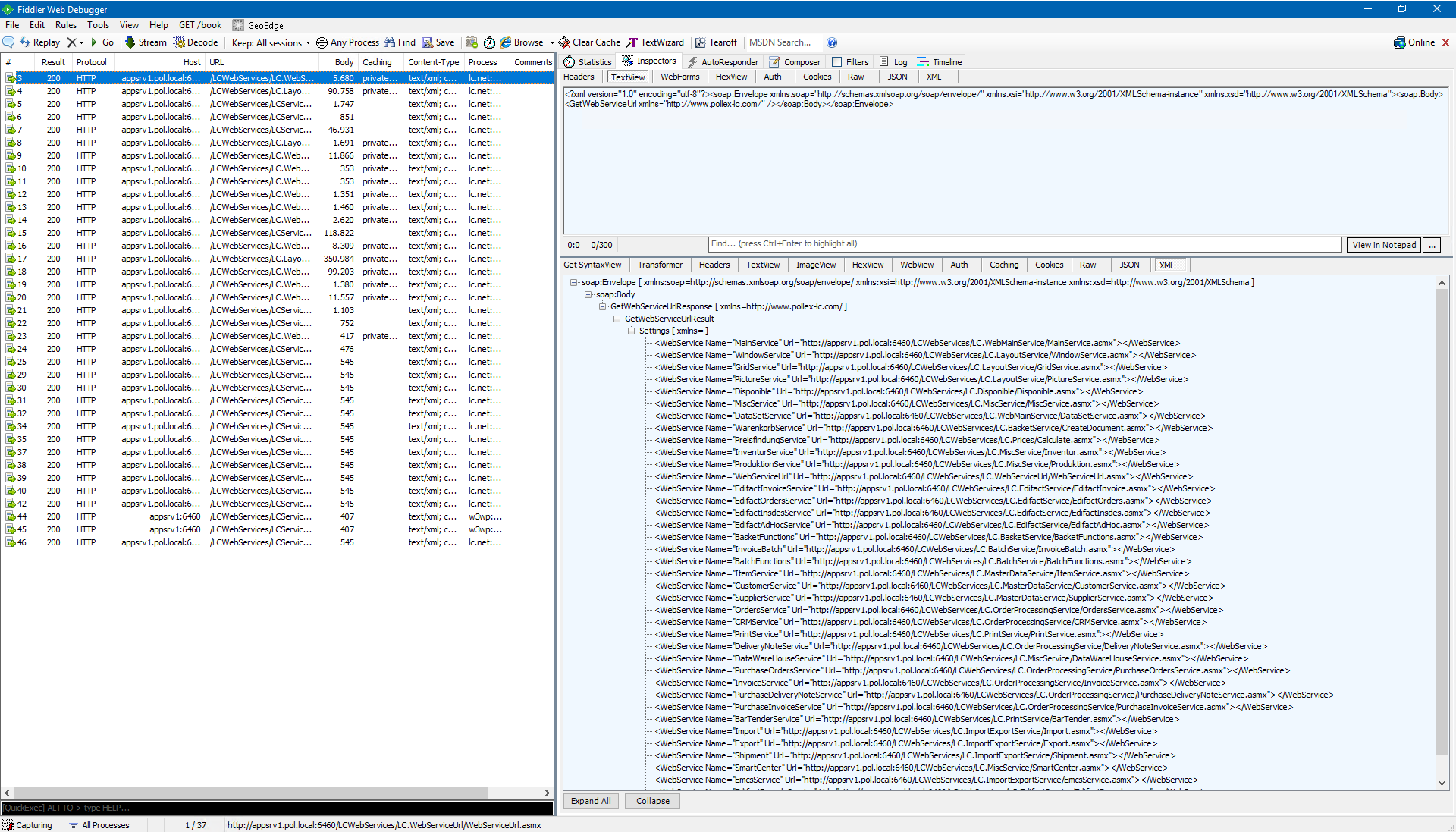
Task: Toggle the All Processes filter in status bar
Action: coord(99,825)
